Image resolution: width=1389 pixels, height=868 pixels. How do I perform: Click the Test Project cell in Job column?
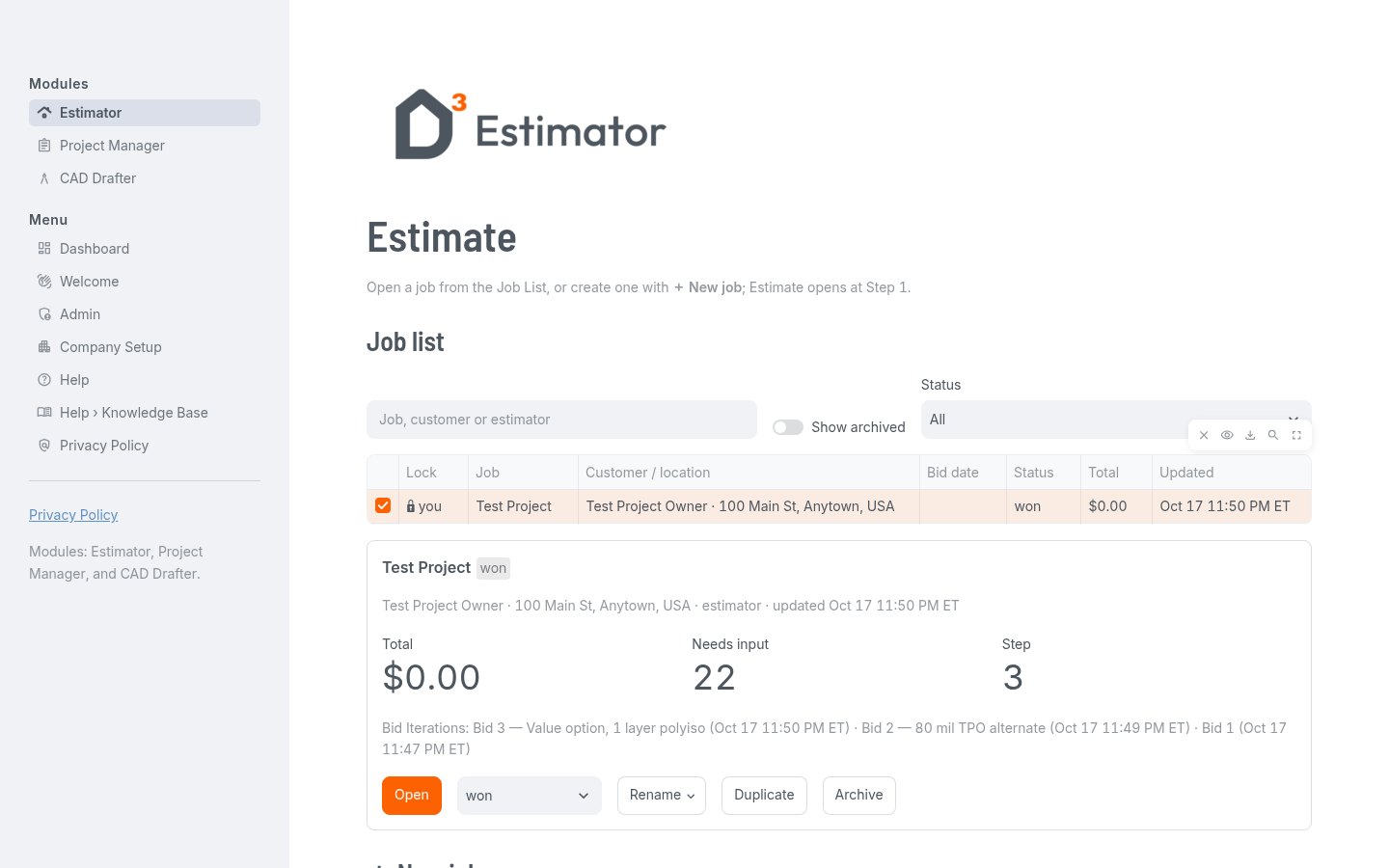click(523, 506)
